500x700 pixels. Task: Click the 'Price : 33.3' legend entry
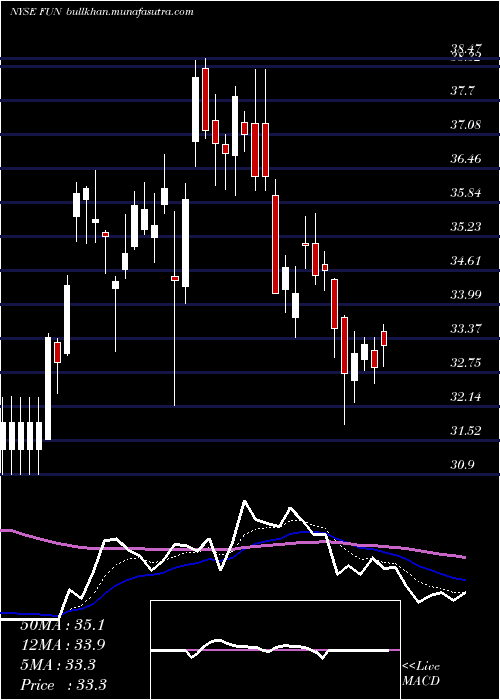tap(63, 684)
